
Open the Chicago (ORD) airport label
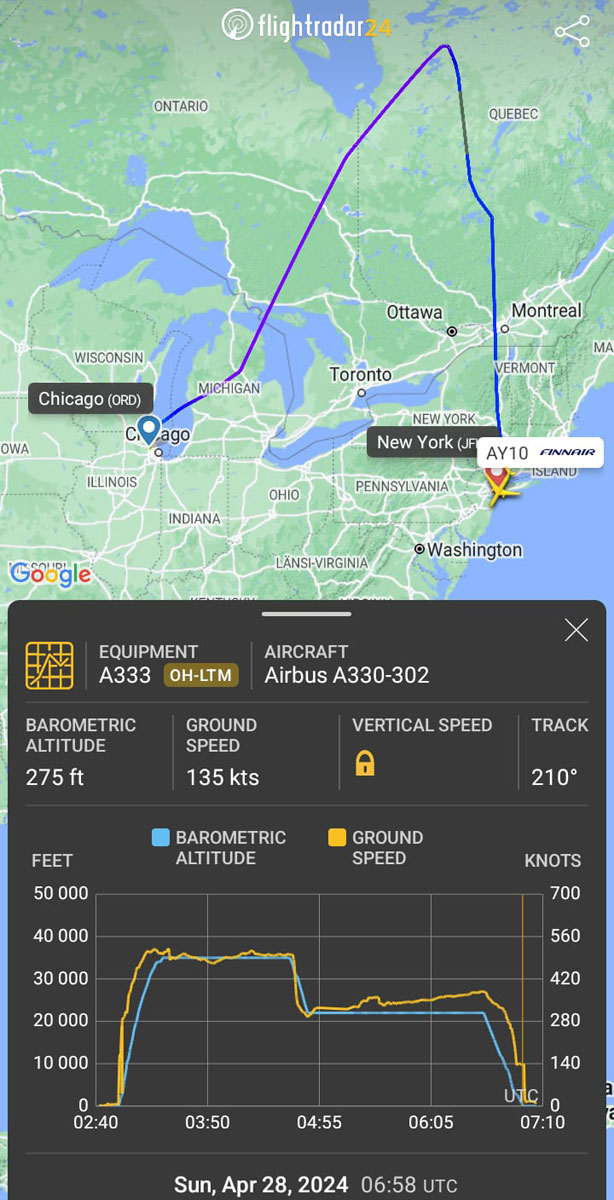(90, 399)
